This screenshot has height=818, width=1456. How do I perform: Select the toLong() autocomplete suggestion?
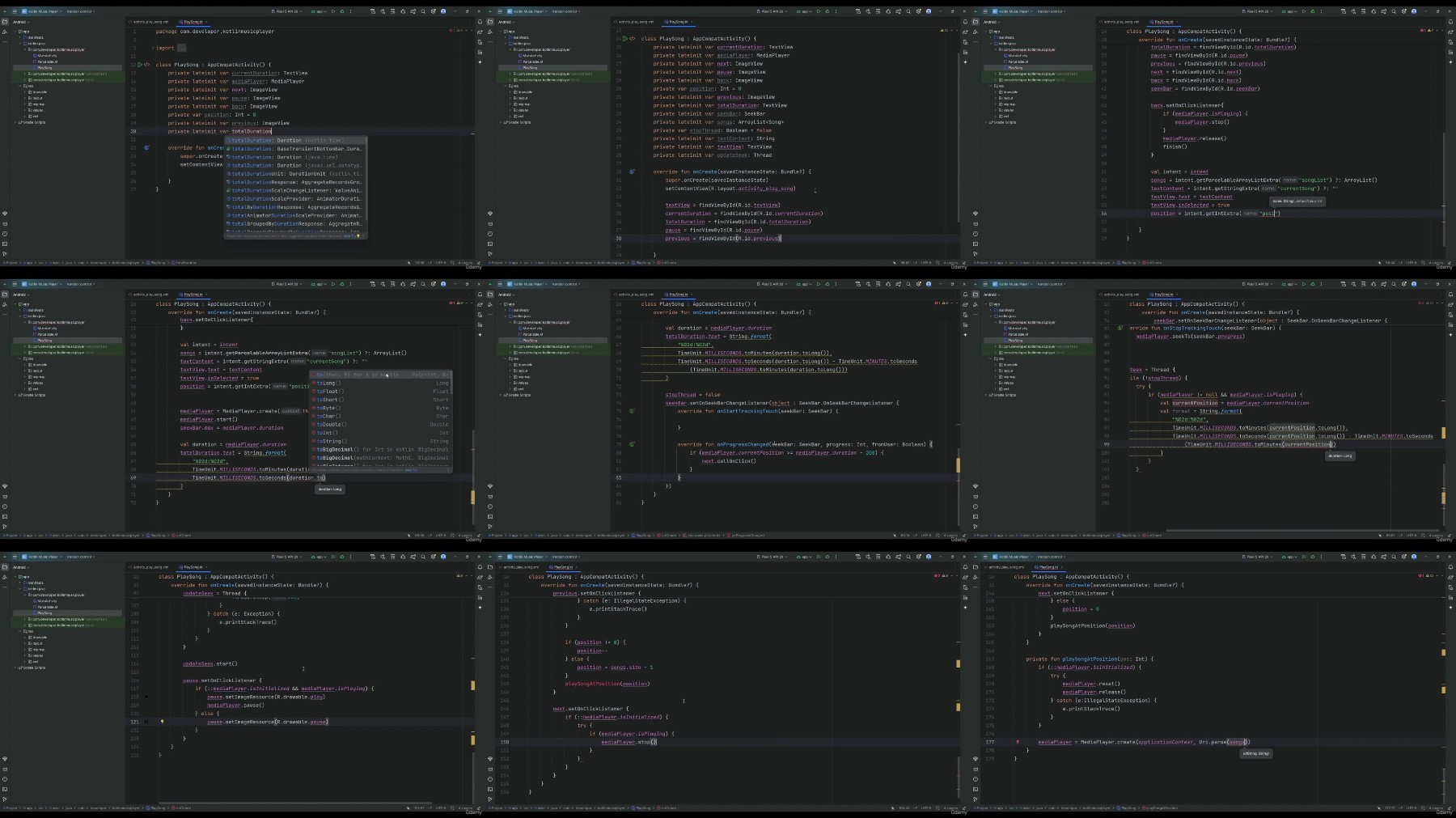380,383
